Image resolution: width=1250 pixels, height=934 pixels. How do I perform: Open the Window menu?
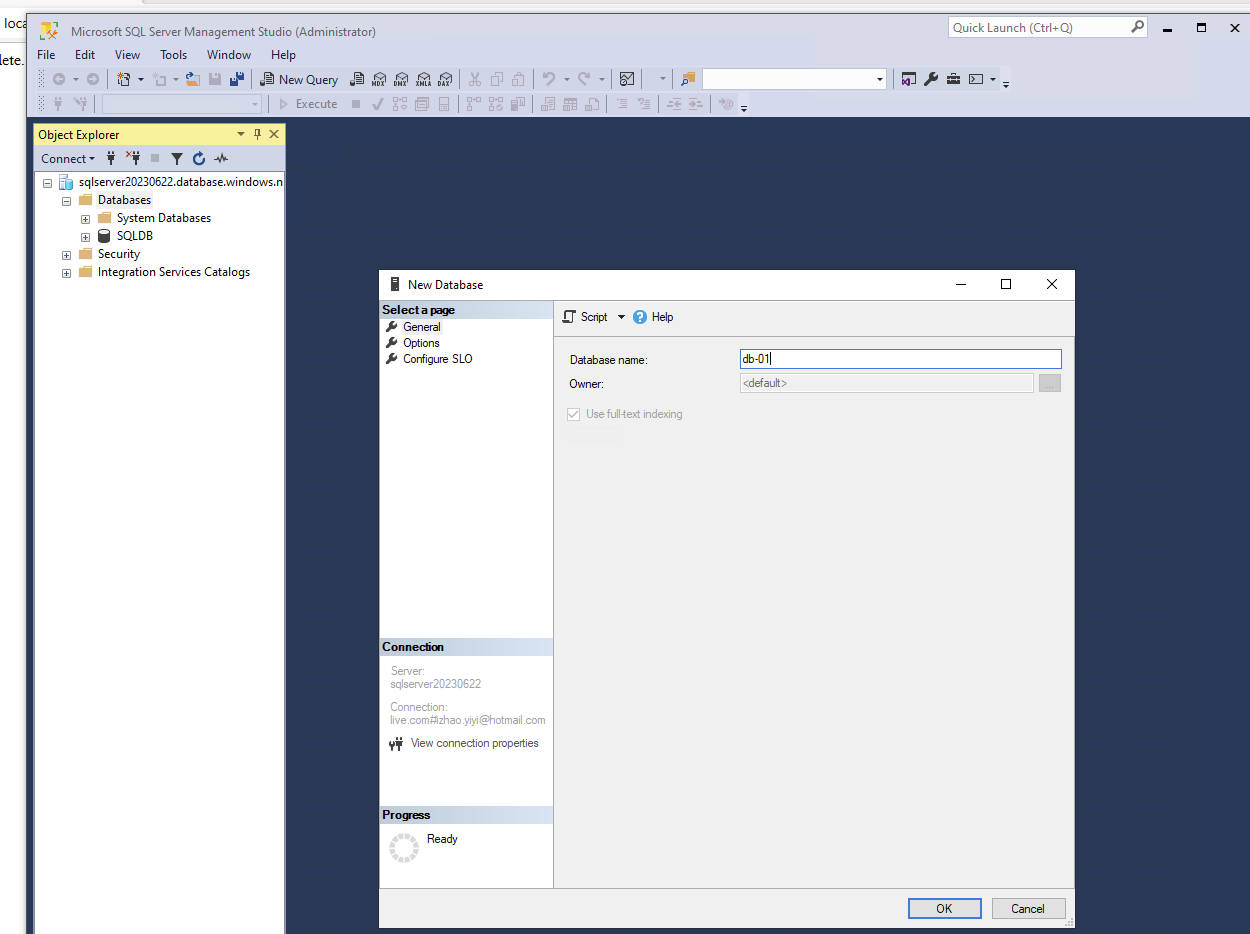pyautogui.click(x=229, y=55)
